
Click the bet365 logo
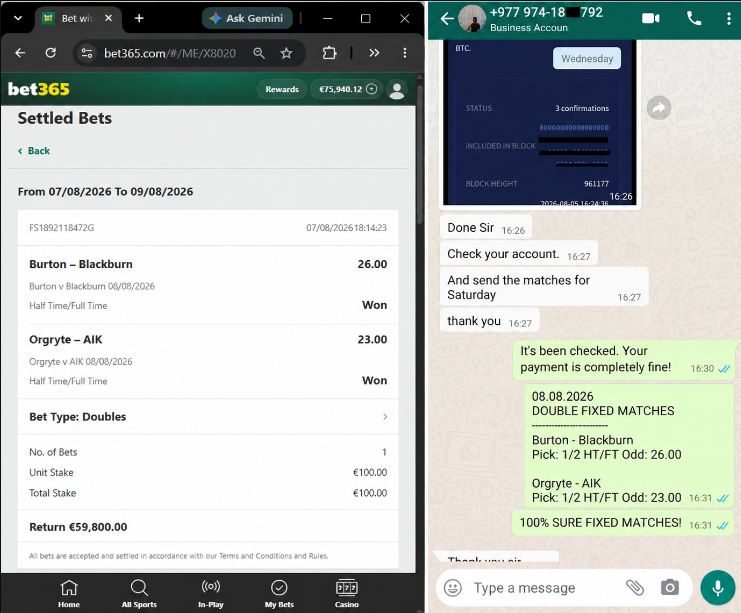(x=39, y=89)
